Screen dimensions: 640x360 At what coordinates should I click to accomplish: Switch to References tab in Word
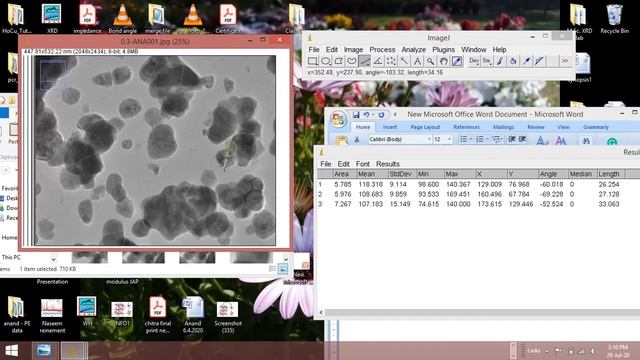tap(466, 127)
